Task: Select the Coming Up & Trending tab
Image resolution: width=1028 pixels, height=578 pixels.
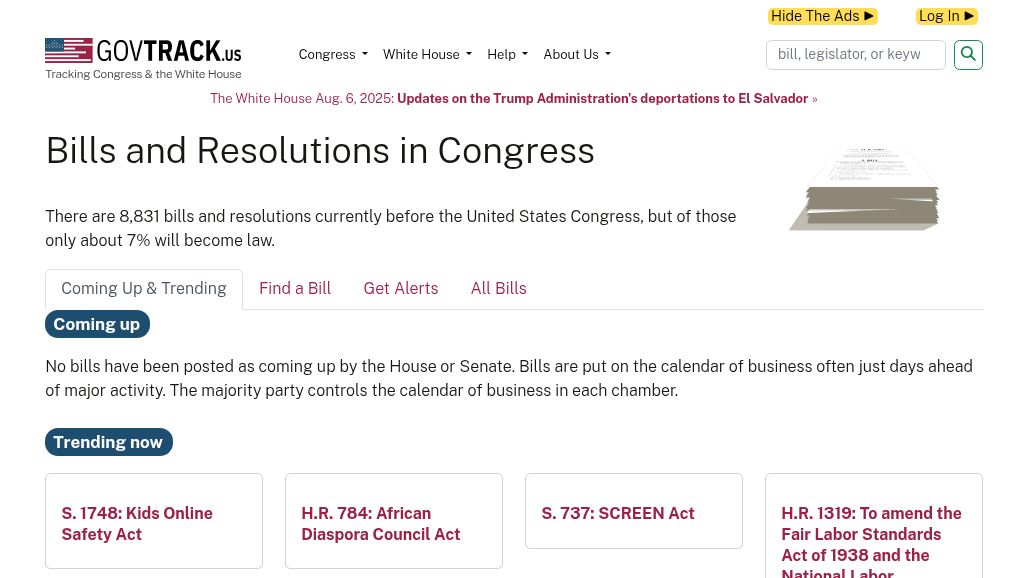Action: (x=144, y=288)
